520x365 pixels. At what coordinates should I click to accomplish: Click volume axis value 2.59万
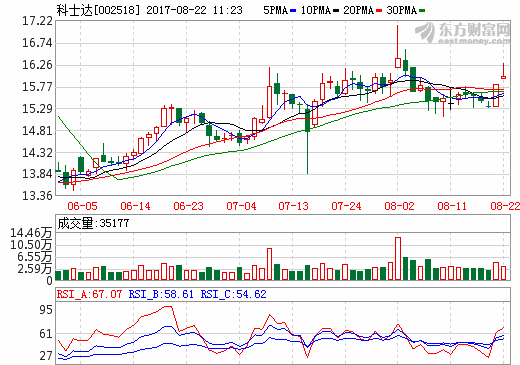pyautogui.click(x=35, y=269)
